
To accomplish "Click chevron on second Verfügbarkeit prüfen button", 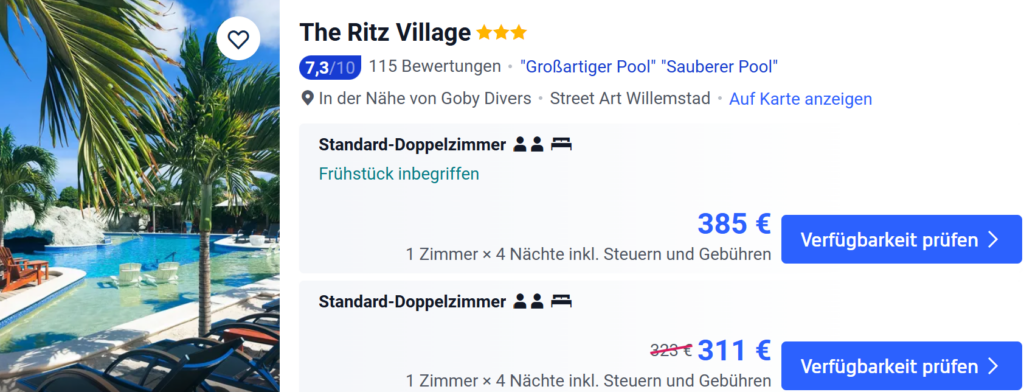I will click(993, 366).
